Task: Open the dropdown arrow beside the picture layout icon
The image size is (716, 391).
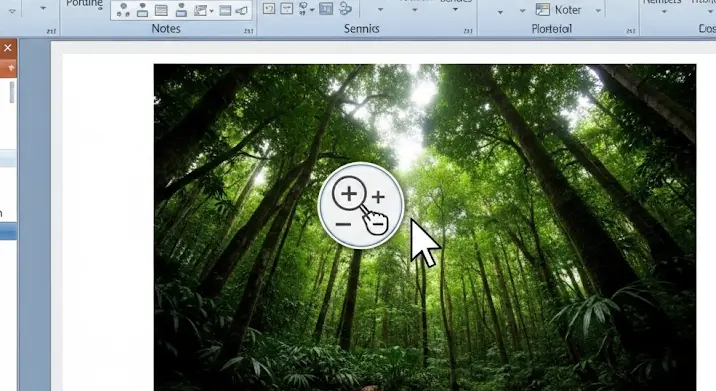Action: tap(211, 11)
